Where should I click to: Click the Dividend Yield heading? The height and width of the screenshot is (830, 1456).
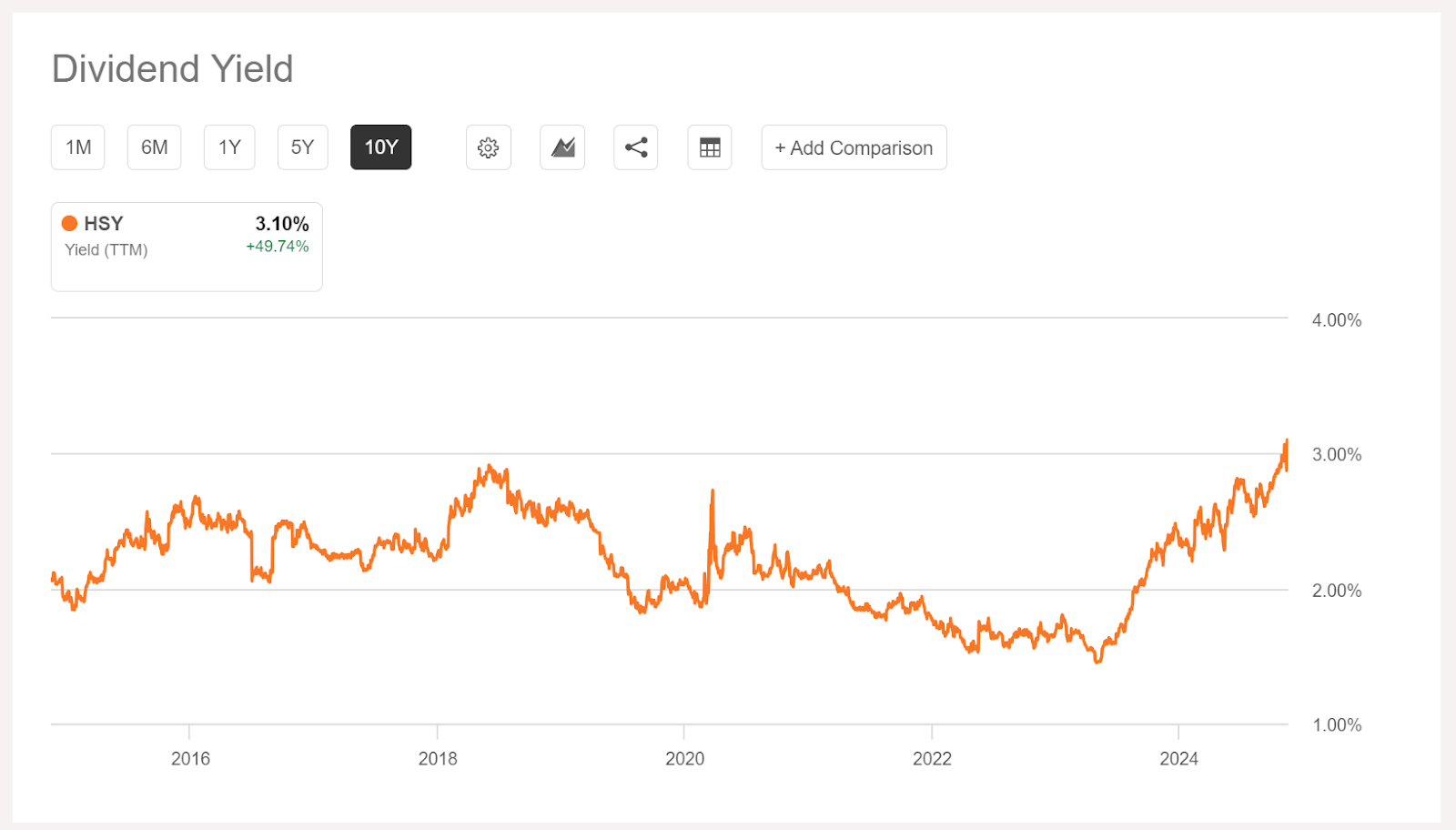point(173,67)
